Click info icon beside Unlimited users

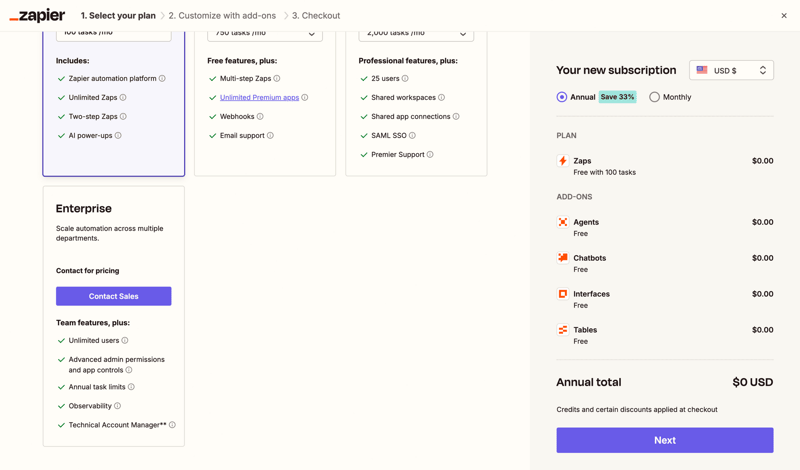click(125, 340)
